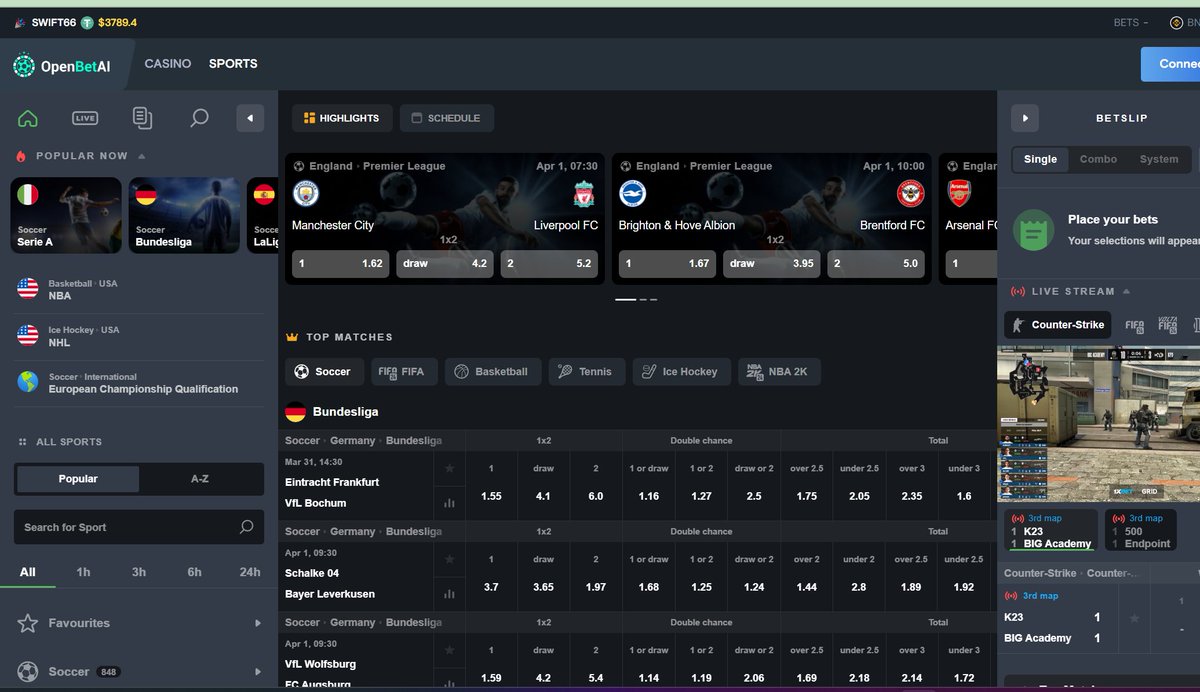Click the Brentford FC club badge
The image size is (1200, 692).
tap(910, 193)
